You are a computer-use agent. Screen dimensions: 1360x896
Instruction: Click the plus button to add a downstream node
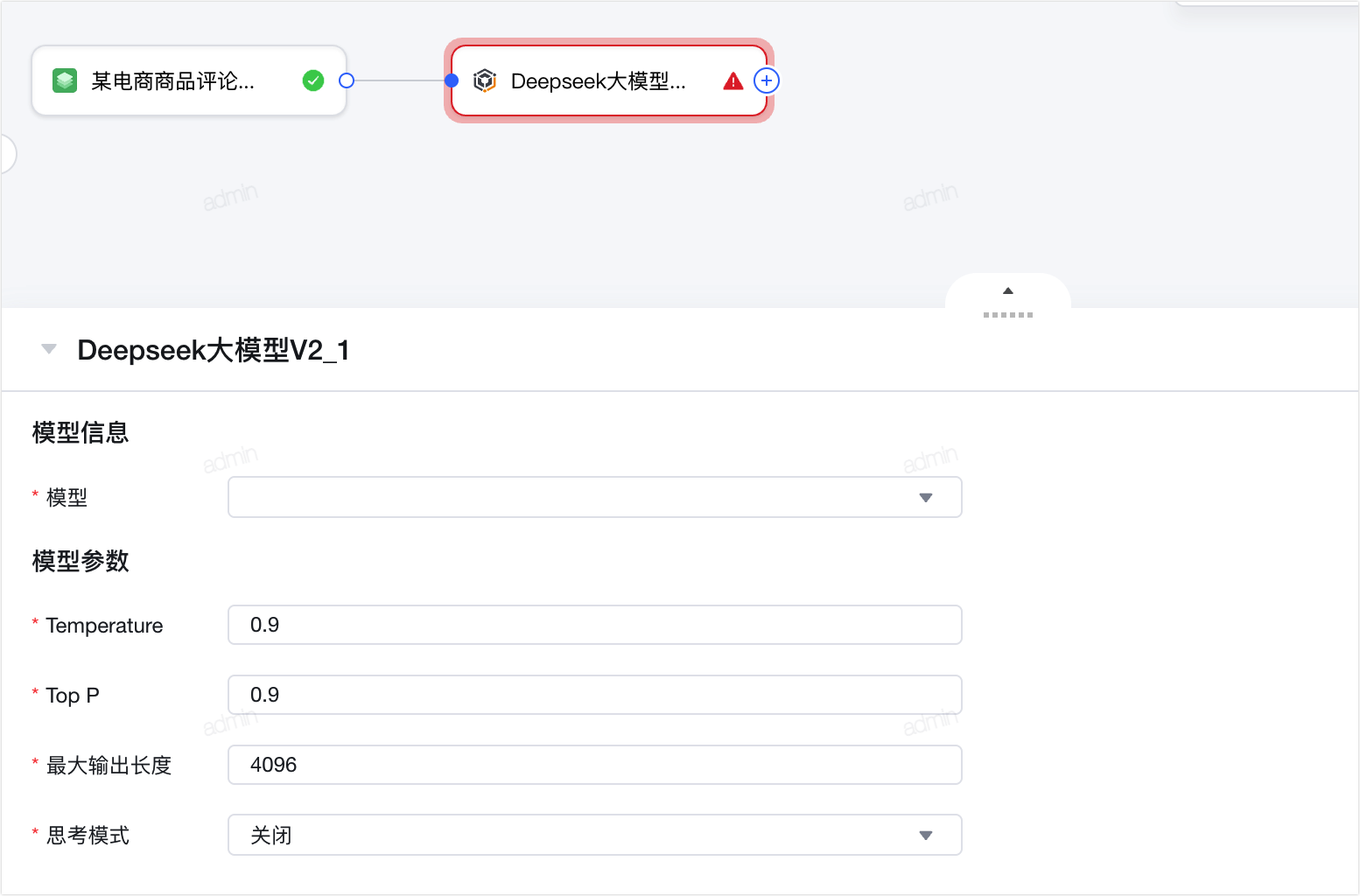coord(767,81)
